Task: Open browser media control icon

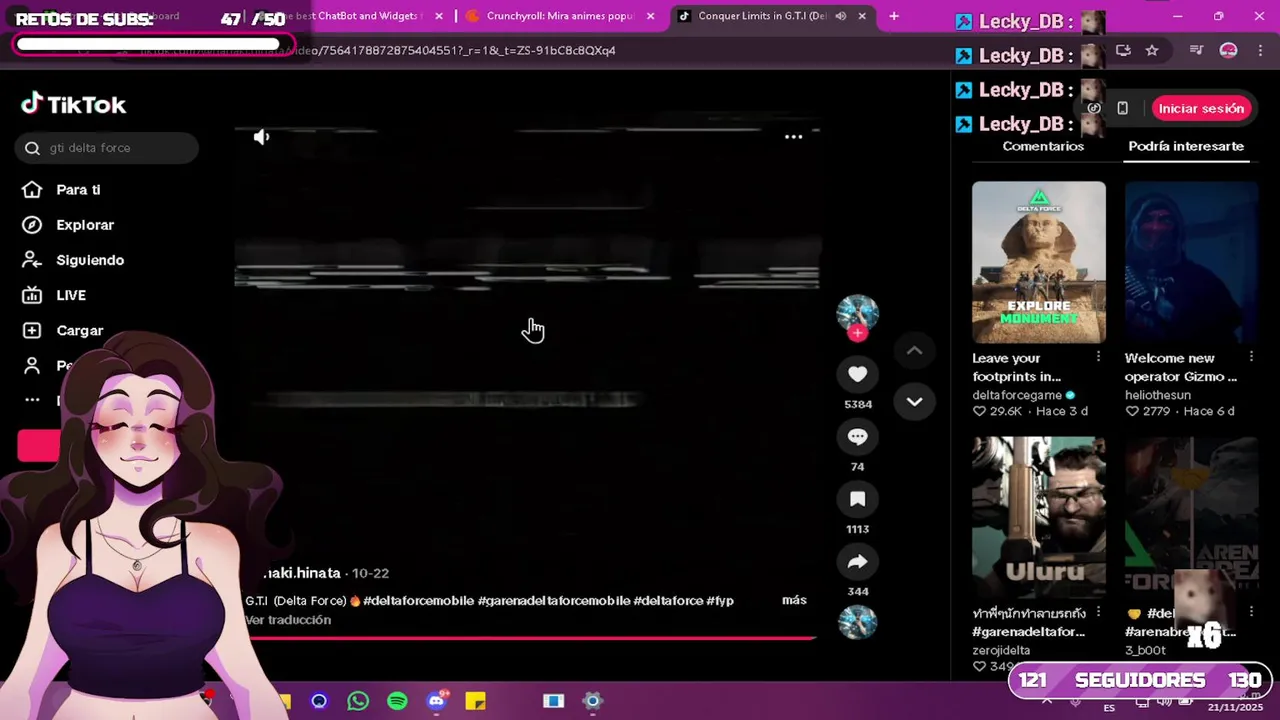Action: [x=1196, y=50]
